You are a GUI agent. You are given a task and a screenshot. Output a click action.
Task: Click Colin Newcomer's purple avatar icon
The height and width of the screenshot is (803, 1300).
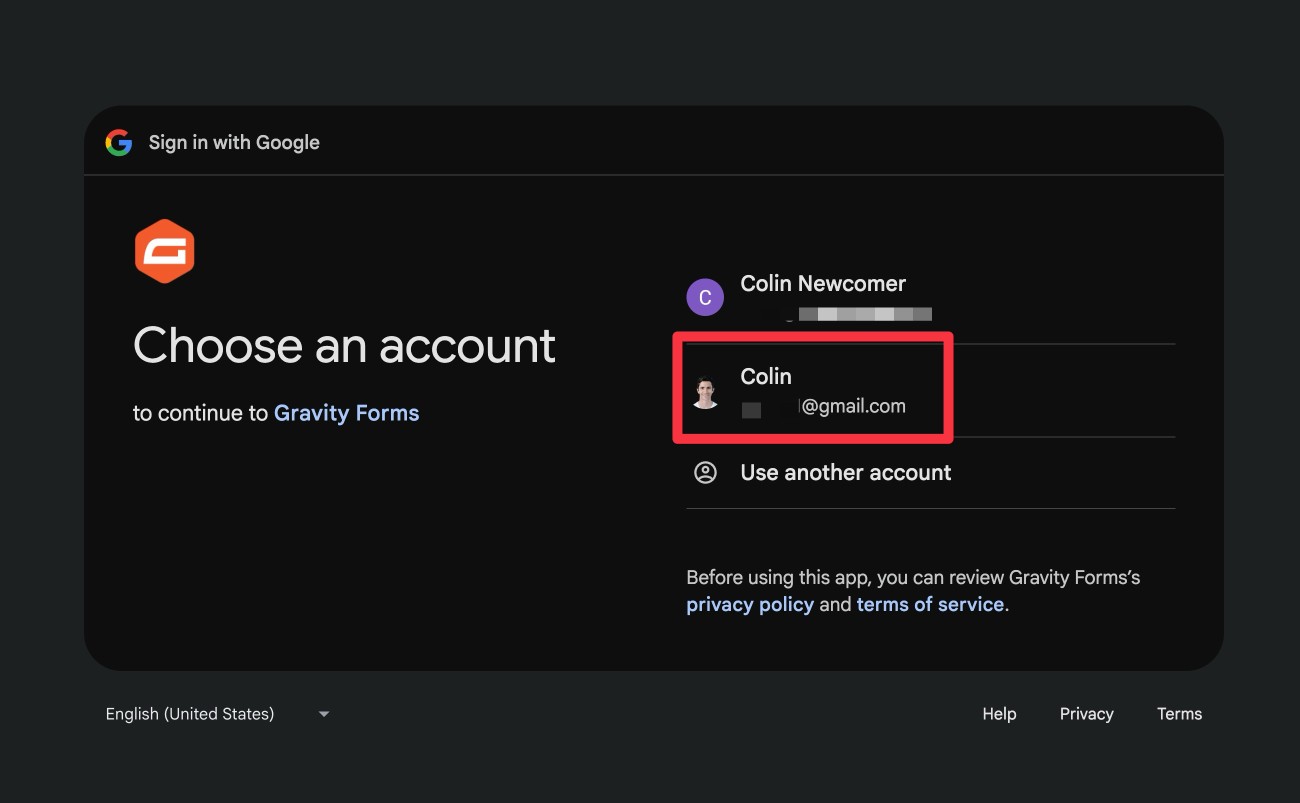pos(705,296)
